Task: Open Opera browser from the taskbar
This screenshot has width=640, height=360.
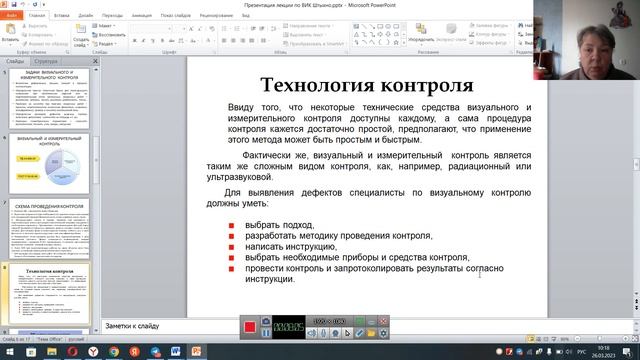Action: [x=72, y=351]
